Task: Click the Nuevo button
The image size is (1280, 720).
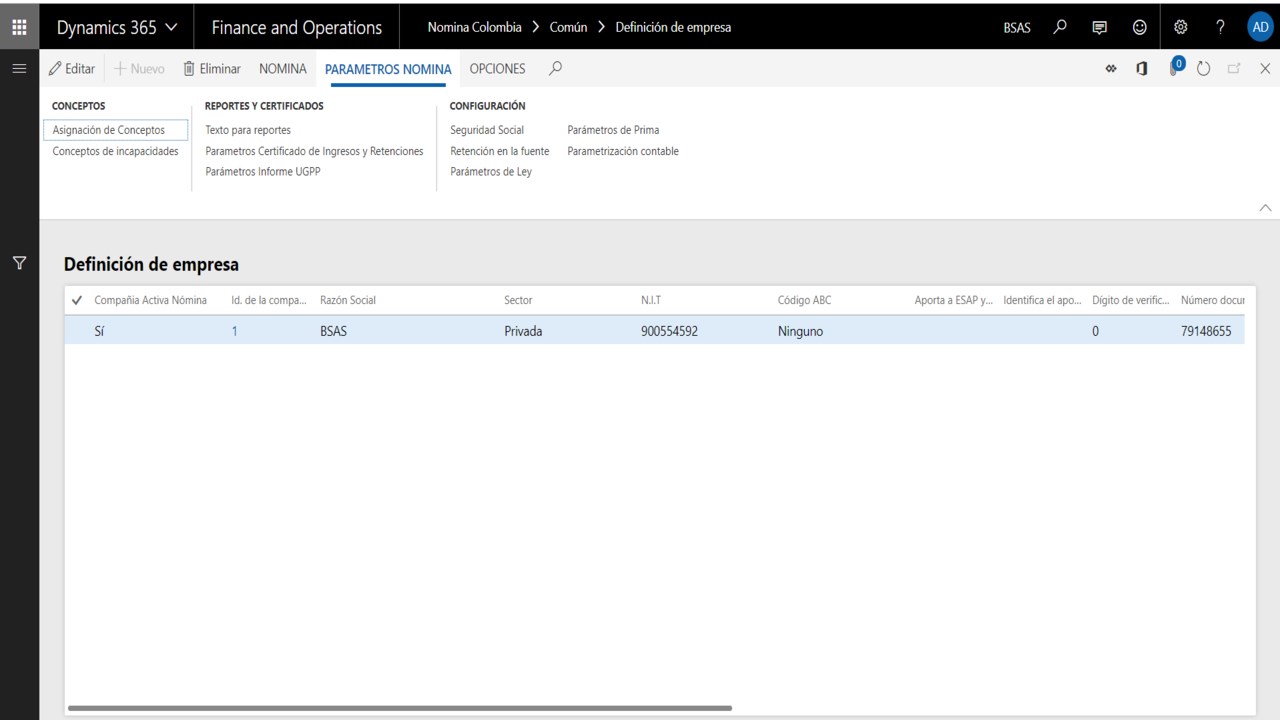Action: [x=139, y=69]
